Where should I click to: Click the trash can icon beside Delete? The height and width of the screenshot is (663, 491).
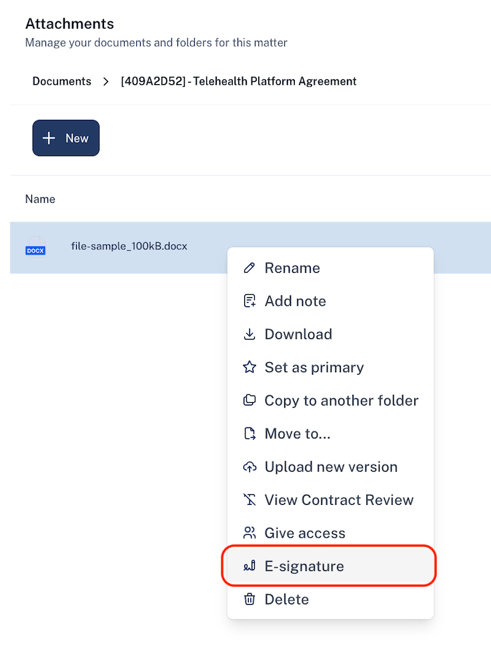[x=249, y=599]
